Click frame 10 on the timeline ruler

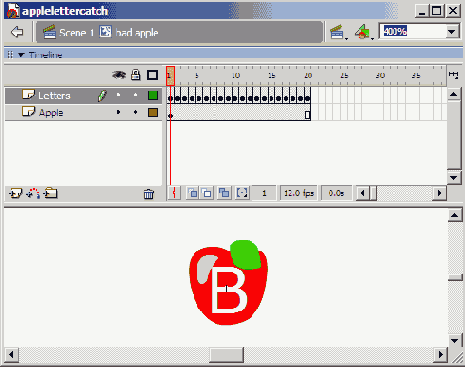click(x=236, y=75)
